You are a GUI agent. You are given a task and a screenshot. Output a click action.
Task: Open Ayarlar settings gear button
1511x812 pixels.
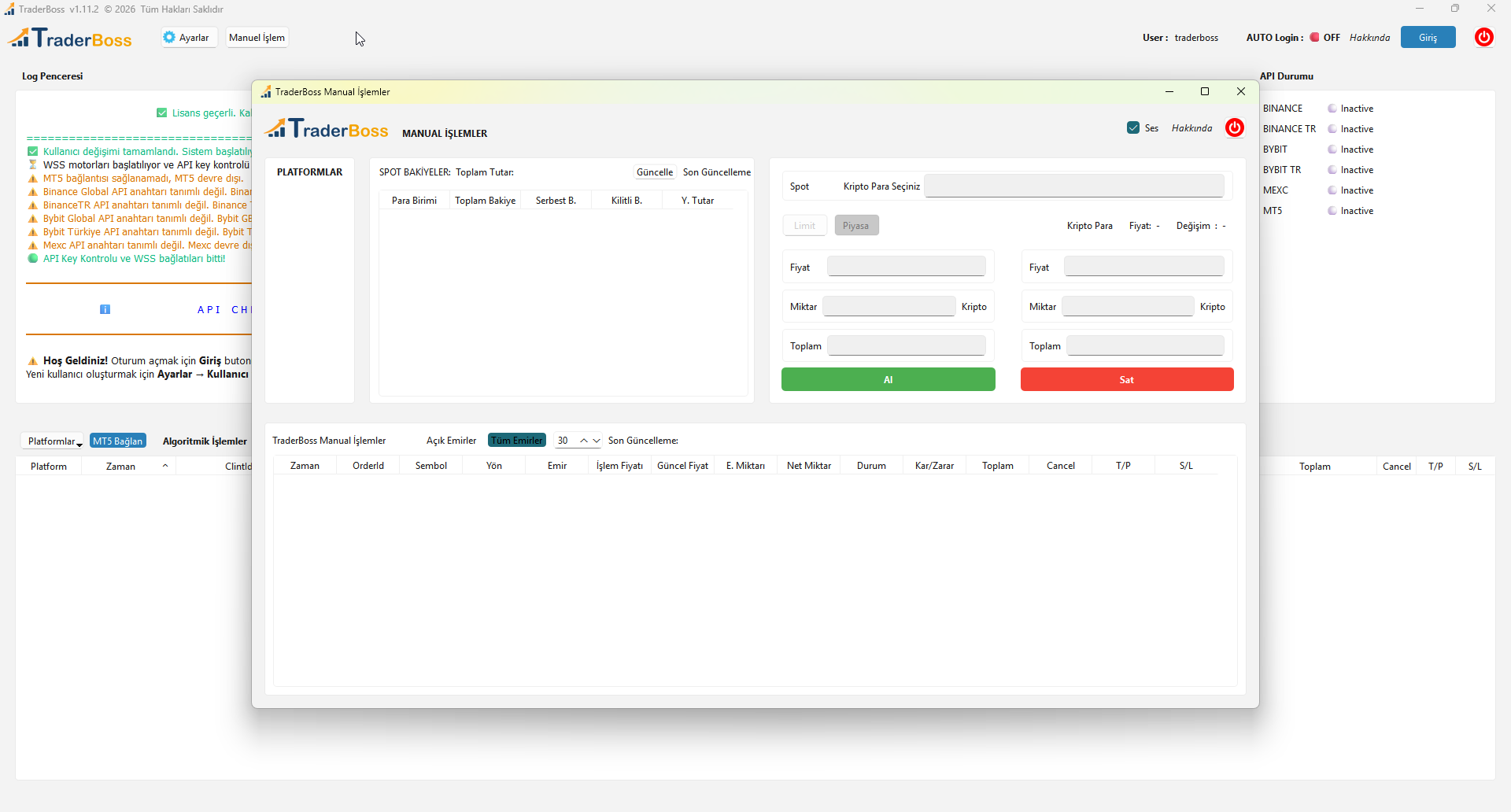[x=188, y=37]
